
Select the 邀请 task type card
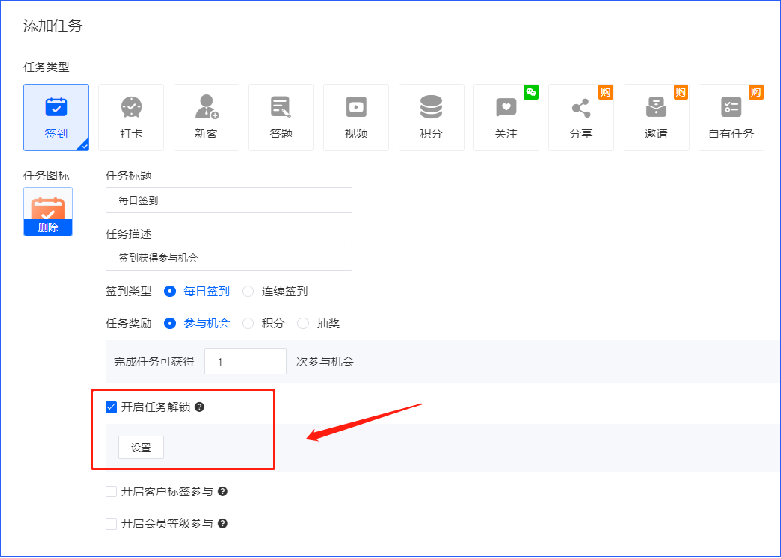point(656,118)
